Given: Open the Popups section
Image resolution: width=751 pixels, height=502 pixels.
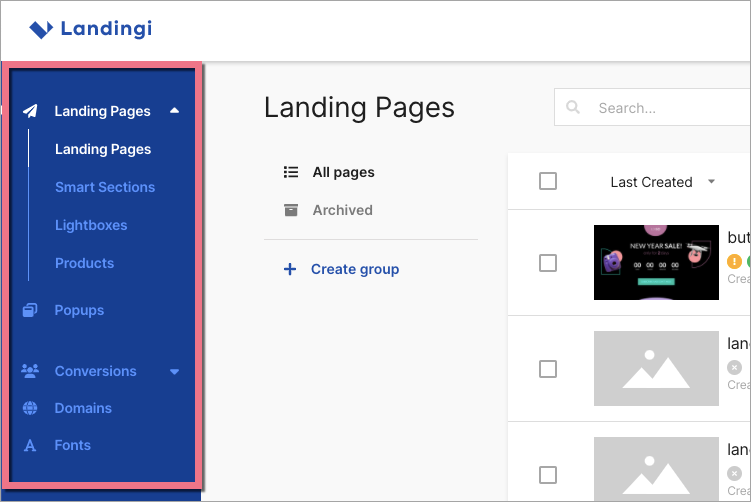Looking at the screenshot, I should [x=79, y=310].
